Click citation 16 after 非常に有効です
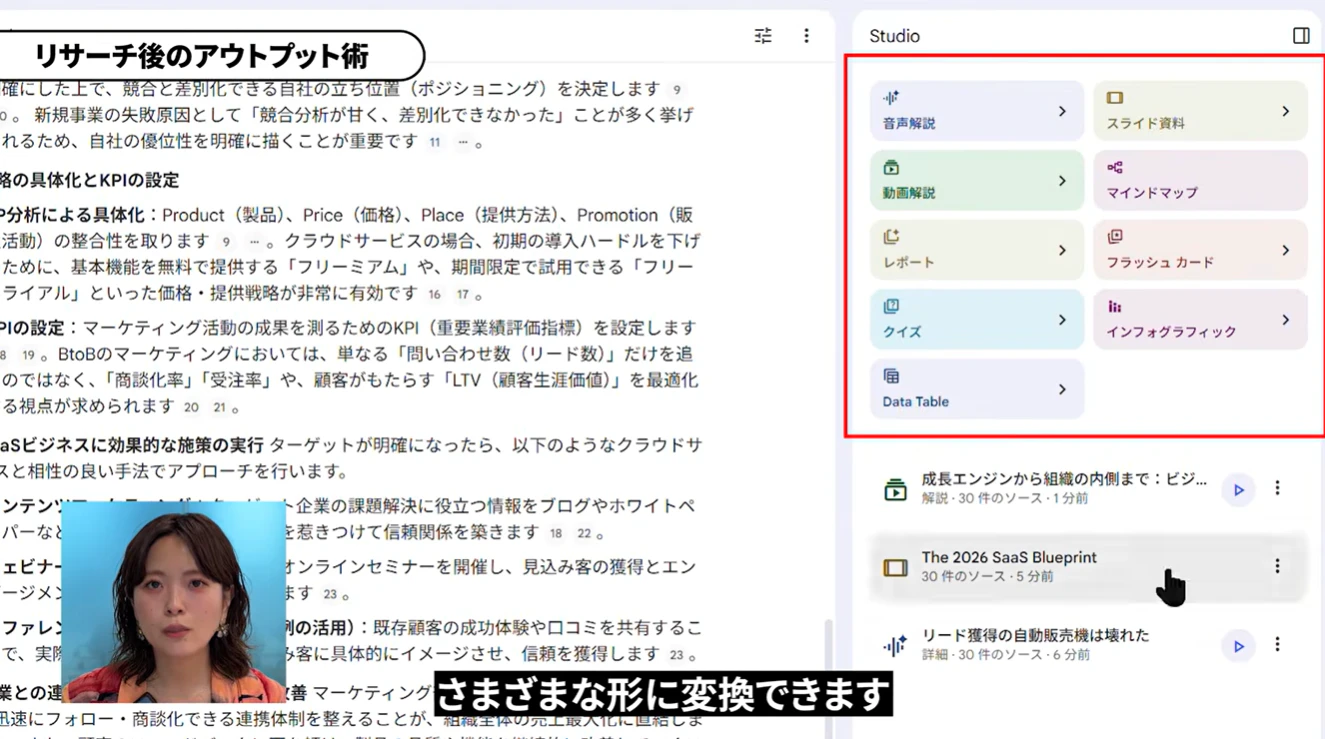Screen dimensions: 1325x739 tap(434, 295)
